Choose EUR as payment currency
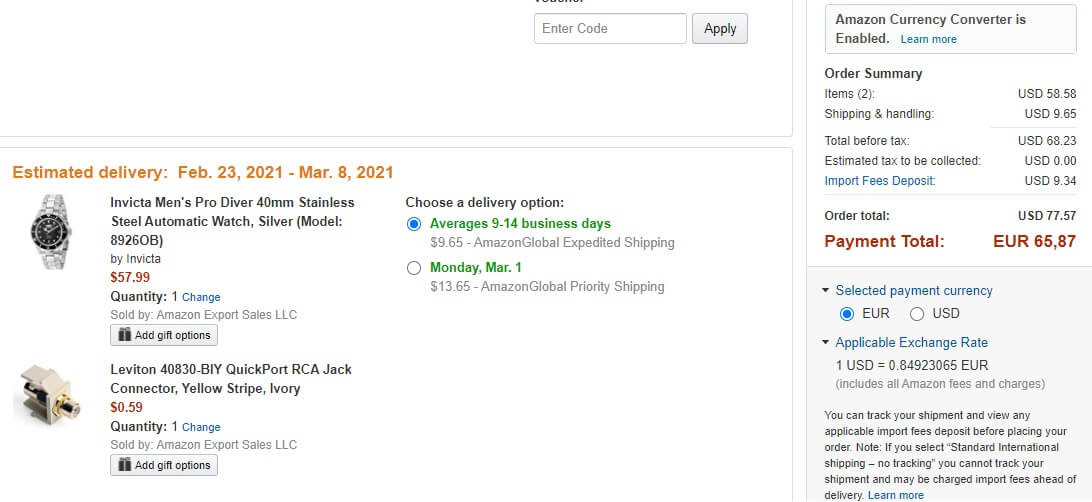Viewport: 1092px width, 502px height. [847, 314]
